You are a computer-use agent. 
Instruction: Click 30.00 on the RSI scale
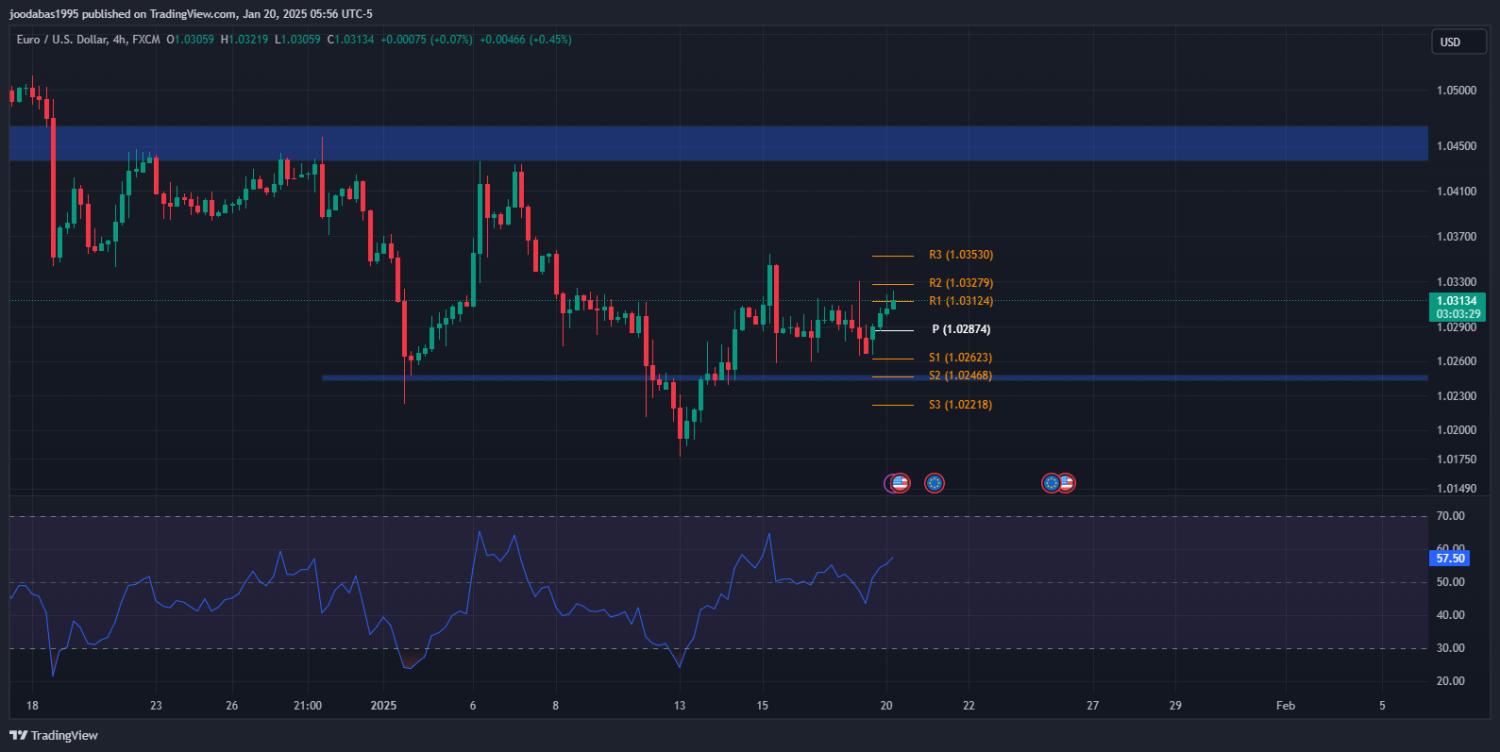pos(1451,648)
